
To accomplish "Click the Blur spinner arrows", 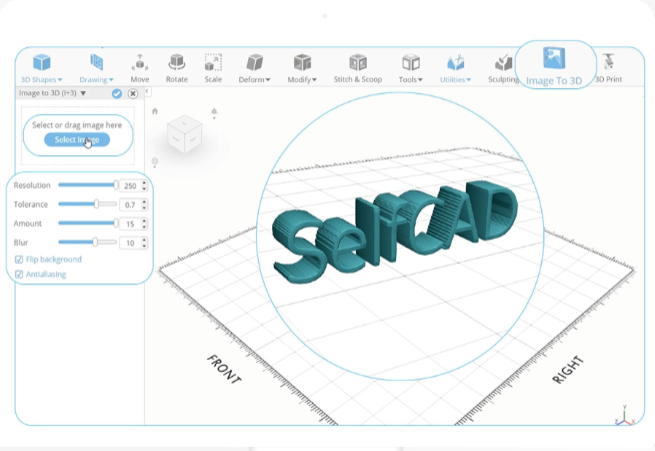I will [144, 243].
